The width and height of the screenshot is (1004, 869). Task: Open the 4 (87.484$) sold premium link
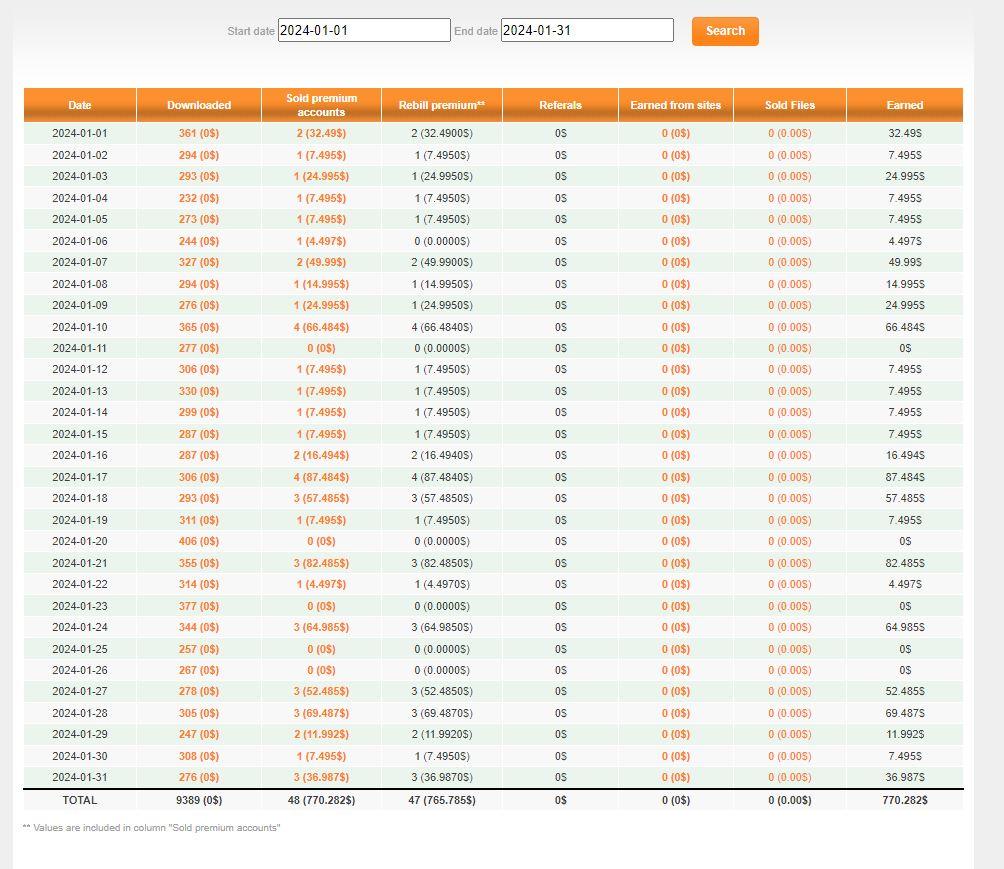coord(321,477)
